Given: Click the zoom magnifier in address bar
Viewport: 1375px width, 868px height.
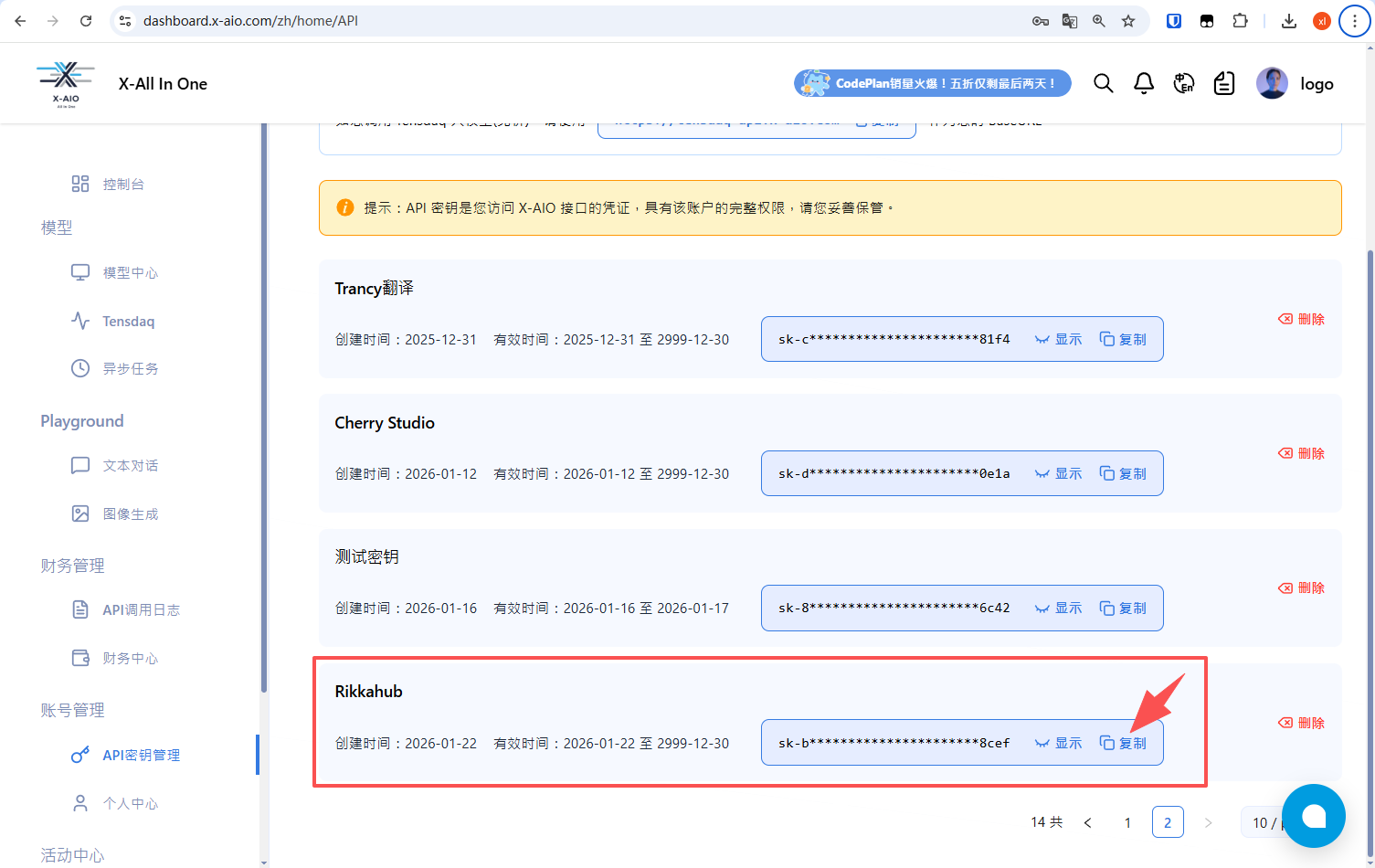Looking at the screenshot, I should 1098,21.
